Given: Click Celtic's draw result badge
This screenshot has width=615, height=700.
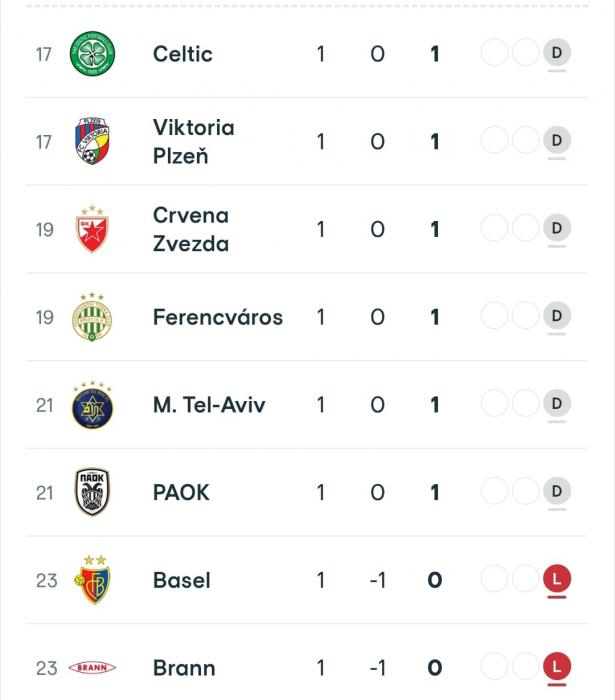Looking at the screenshot, I should (557, 53).
